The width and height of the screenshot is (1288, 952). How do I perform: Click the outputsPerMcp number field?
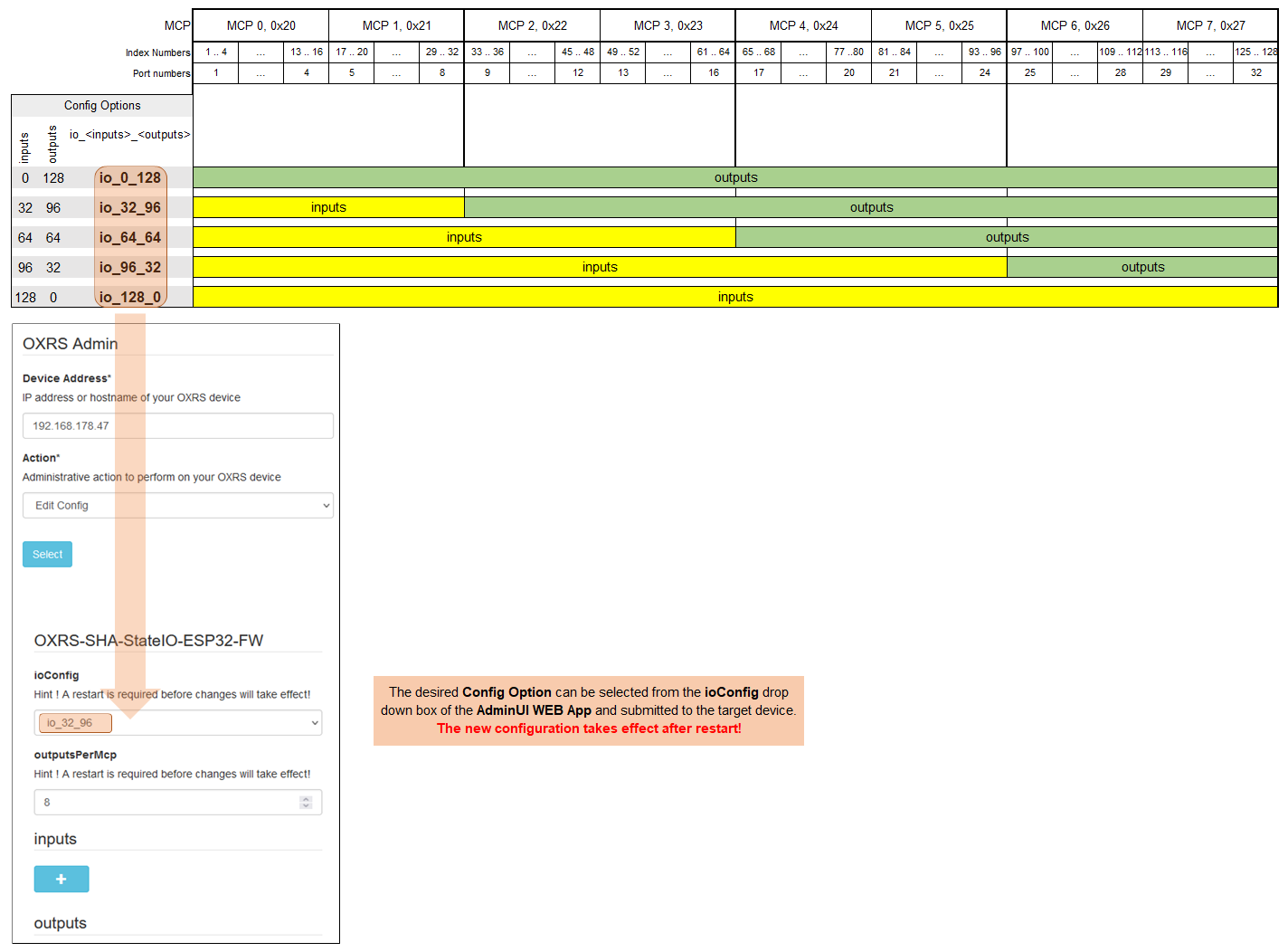click(x=178, y=802)
